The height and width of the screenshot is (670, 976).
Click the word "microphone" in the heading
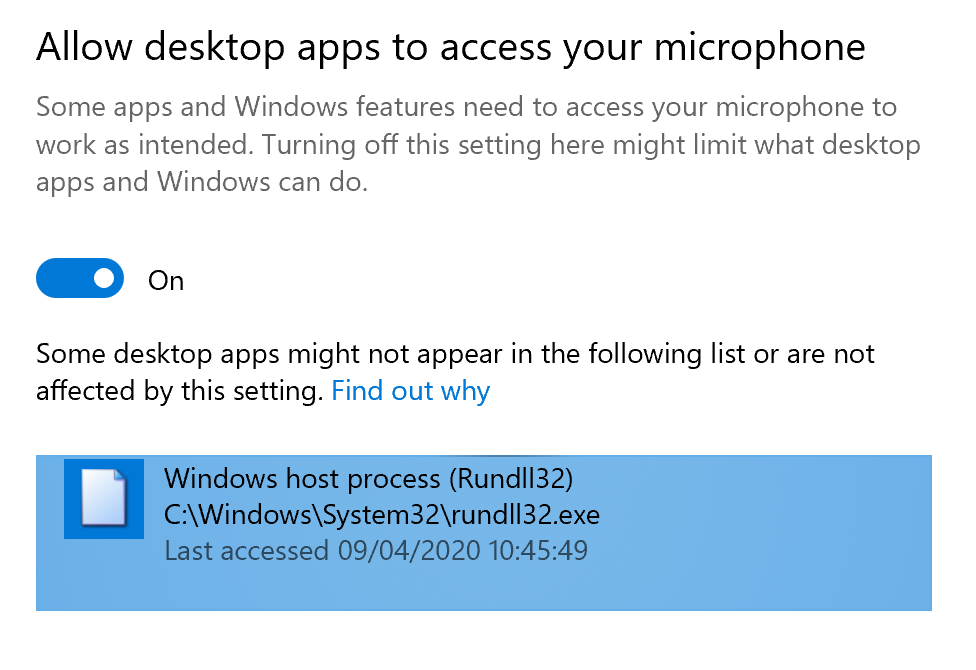click(759, 48)
